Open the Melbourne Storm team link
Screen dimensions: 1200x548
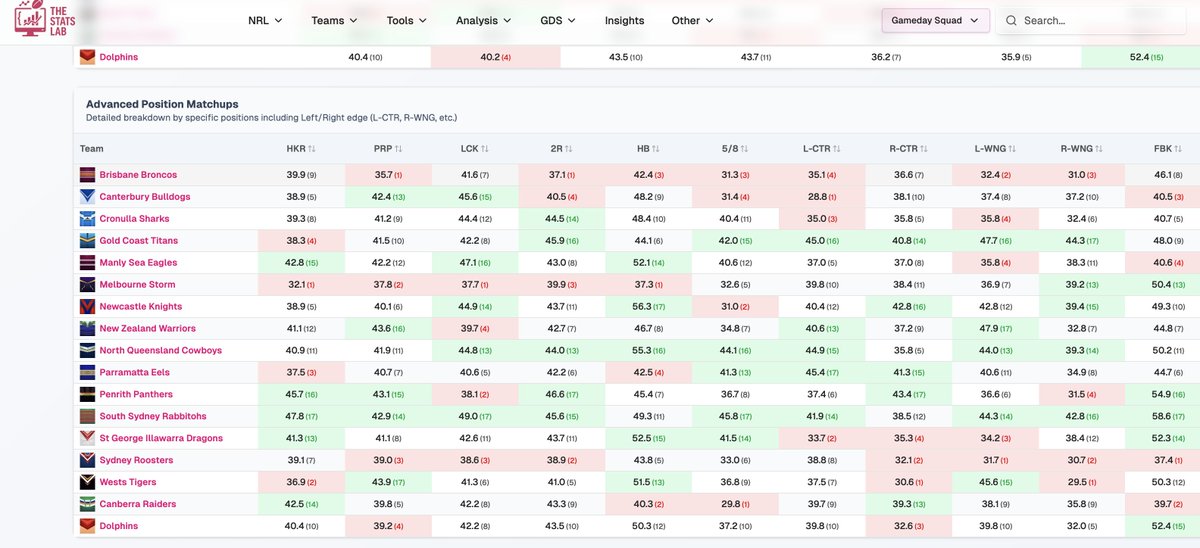pos(138,285)
